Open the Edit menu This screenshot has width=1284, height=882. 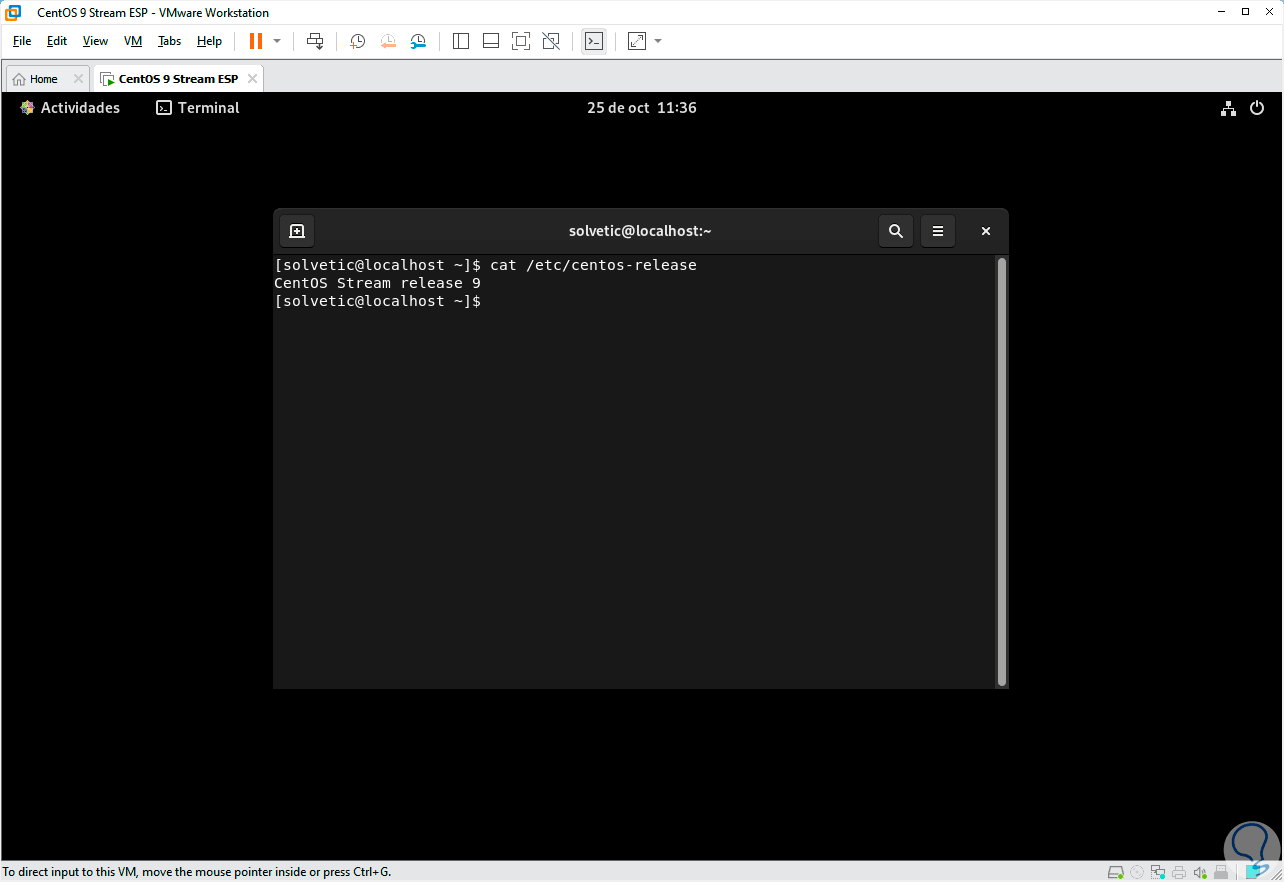click(57, 41)
